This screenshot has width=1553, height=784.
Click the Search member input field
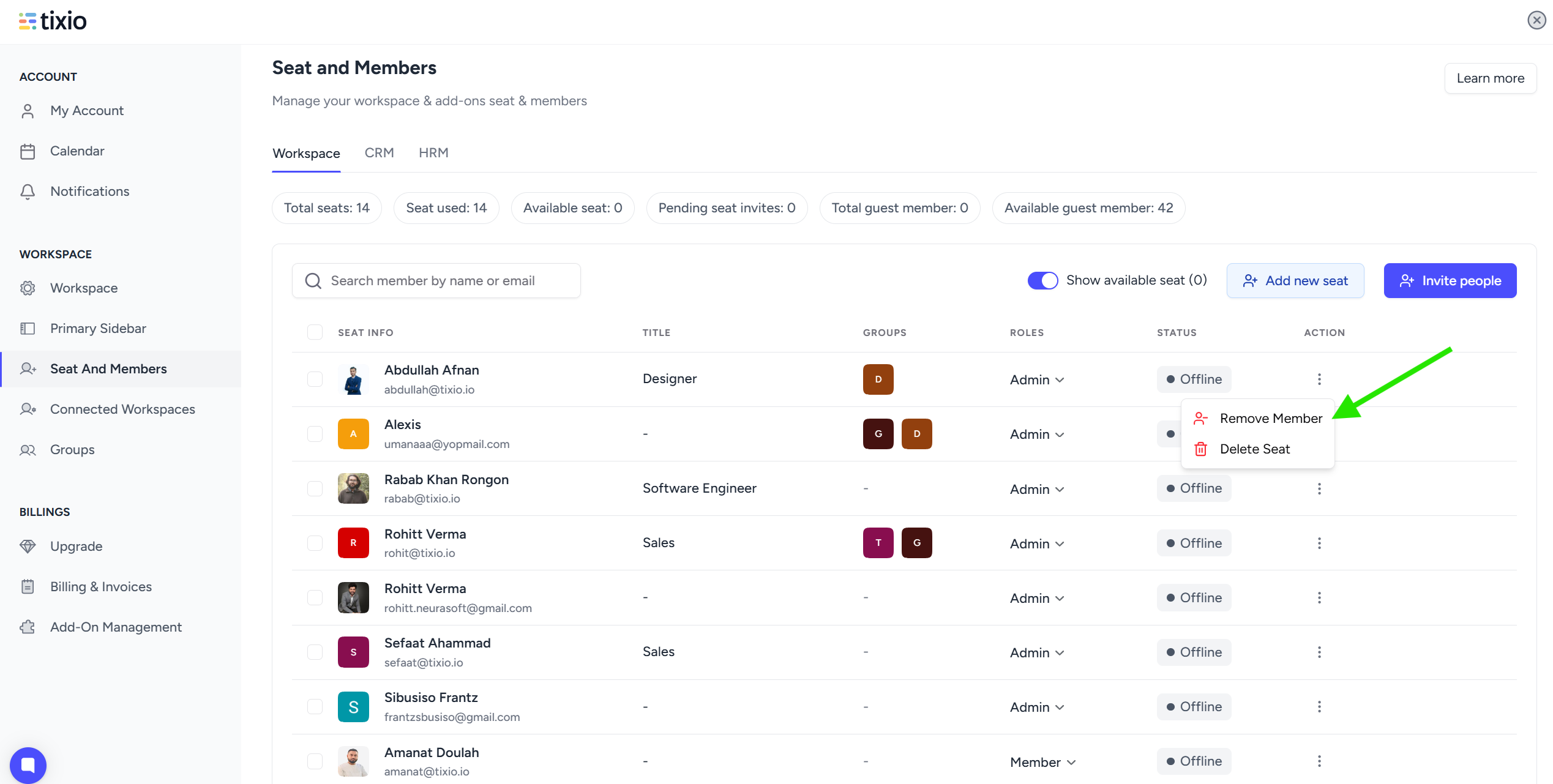coord(436,281)
